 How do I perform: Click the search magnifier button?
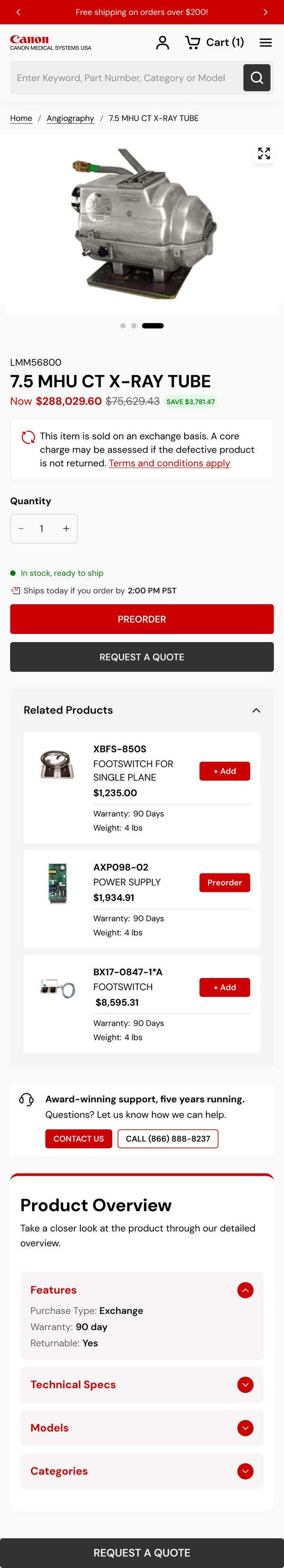257,78
